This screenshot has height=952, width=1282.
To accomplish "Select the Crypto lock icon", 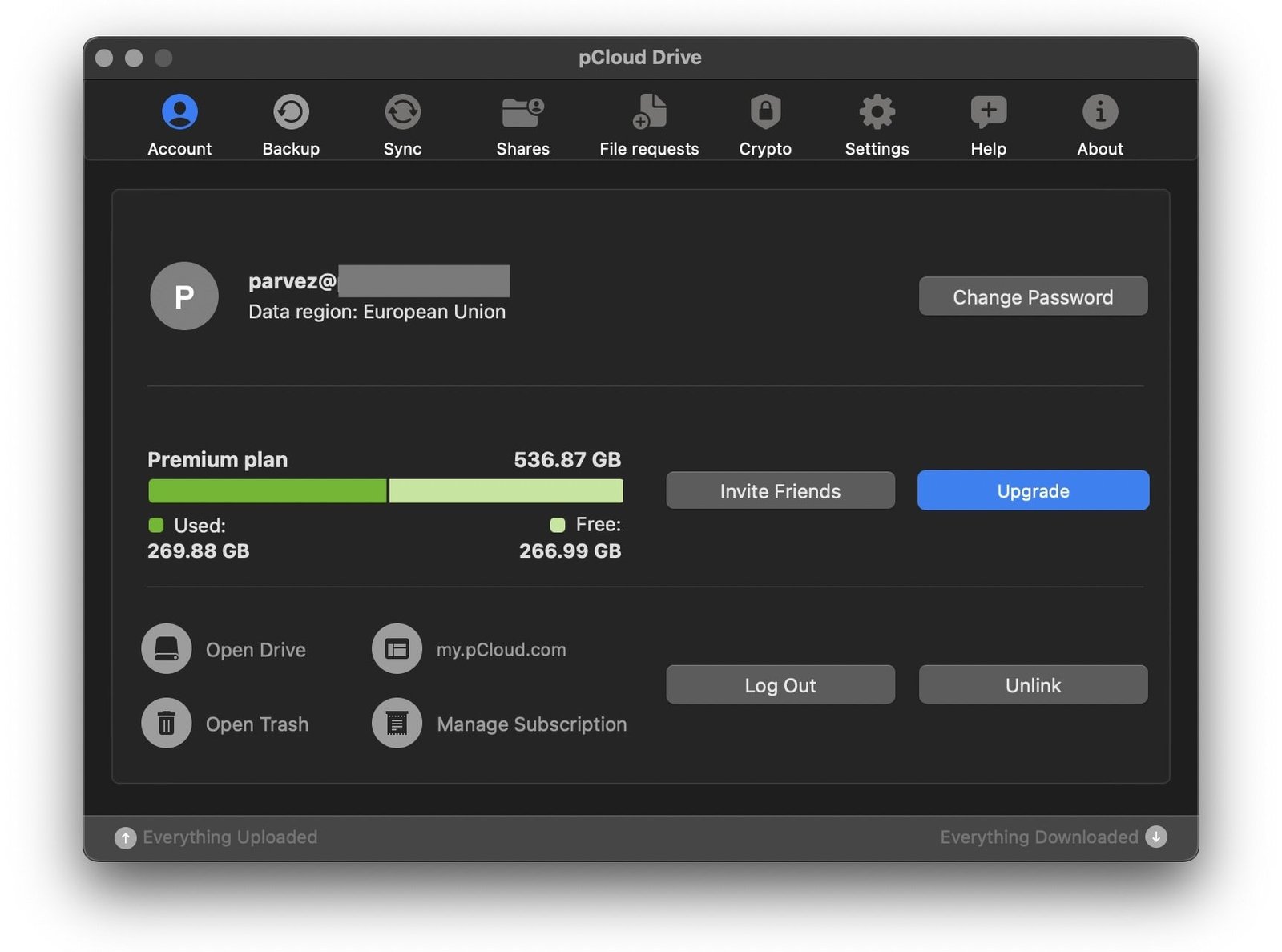I will 765,111.
